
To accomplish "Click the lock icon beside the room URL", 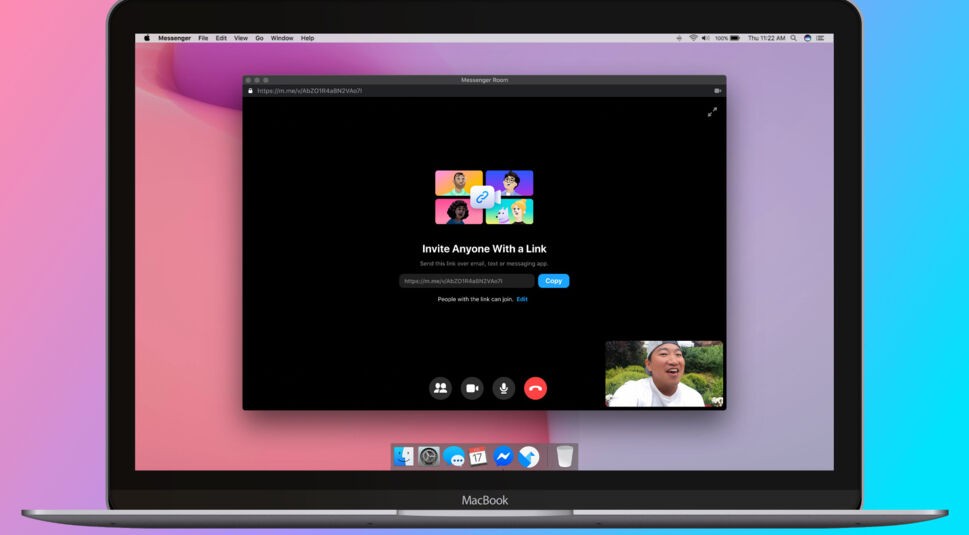I will coord(250,91).
